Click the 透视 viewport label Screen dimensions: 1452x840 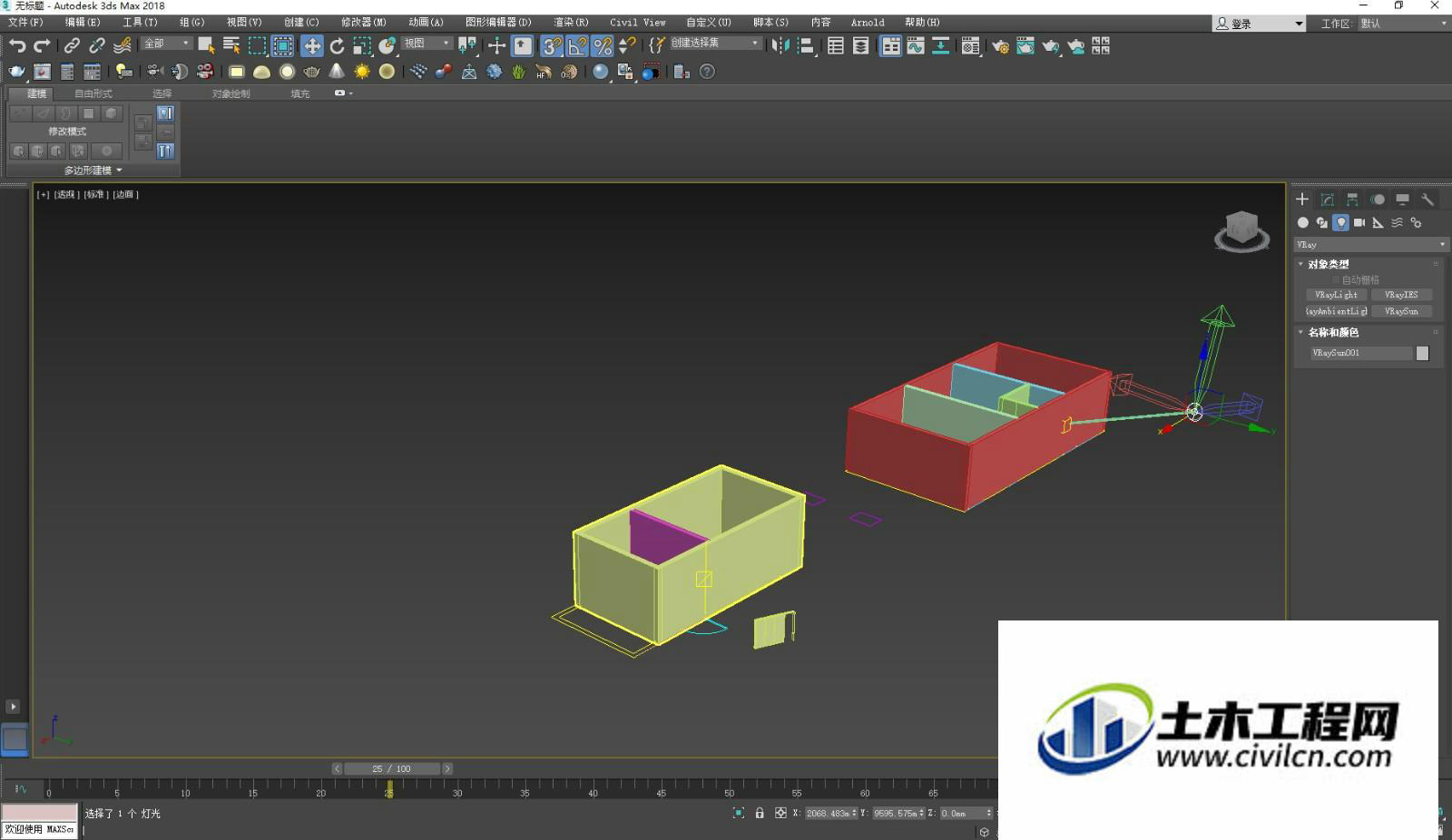[x=66, y=194]
